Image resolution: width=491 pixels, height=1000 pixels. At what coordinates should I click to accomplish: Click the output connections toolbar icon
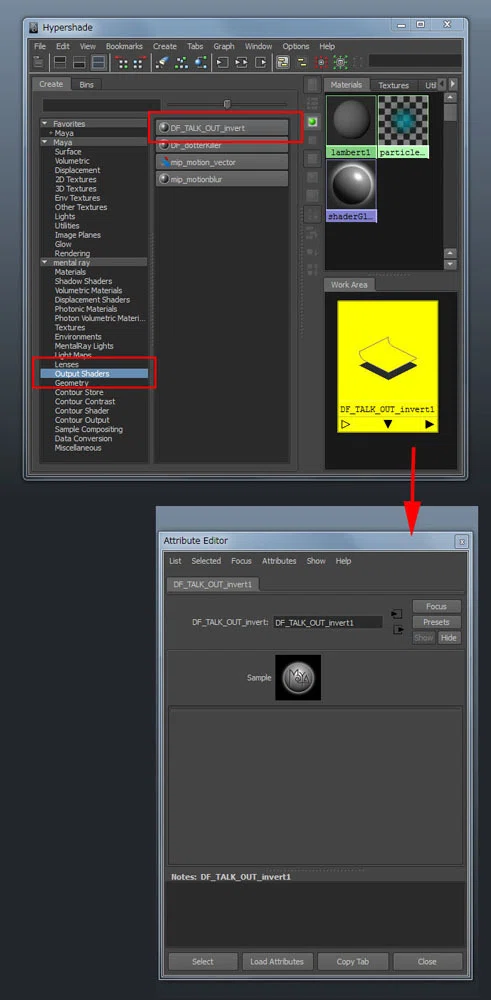click(261, 62)
